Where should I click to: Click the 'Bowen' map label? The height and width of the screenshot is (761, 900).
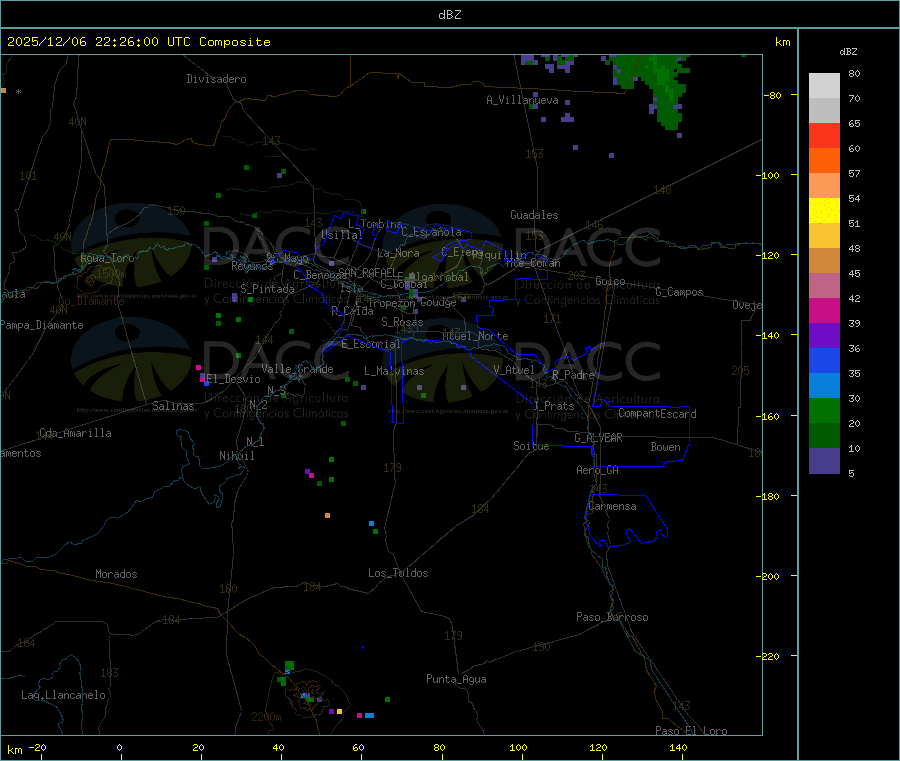click(666, 447)
